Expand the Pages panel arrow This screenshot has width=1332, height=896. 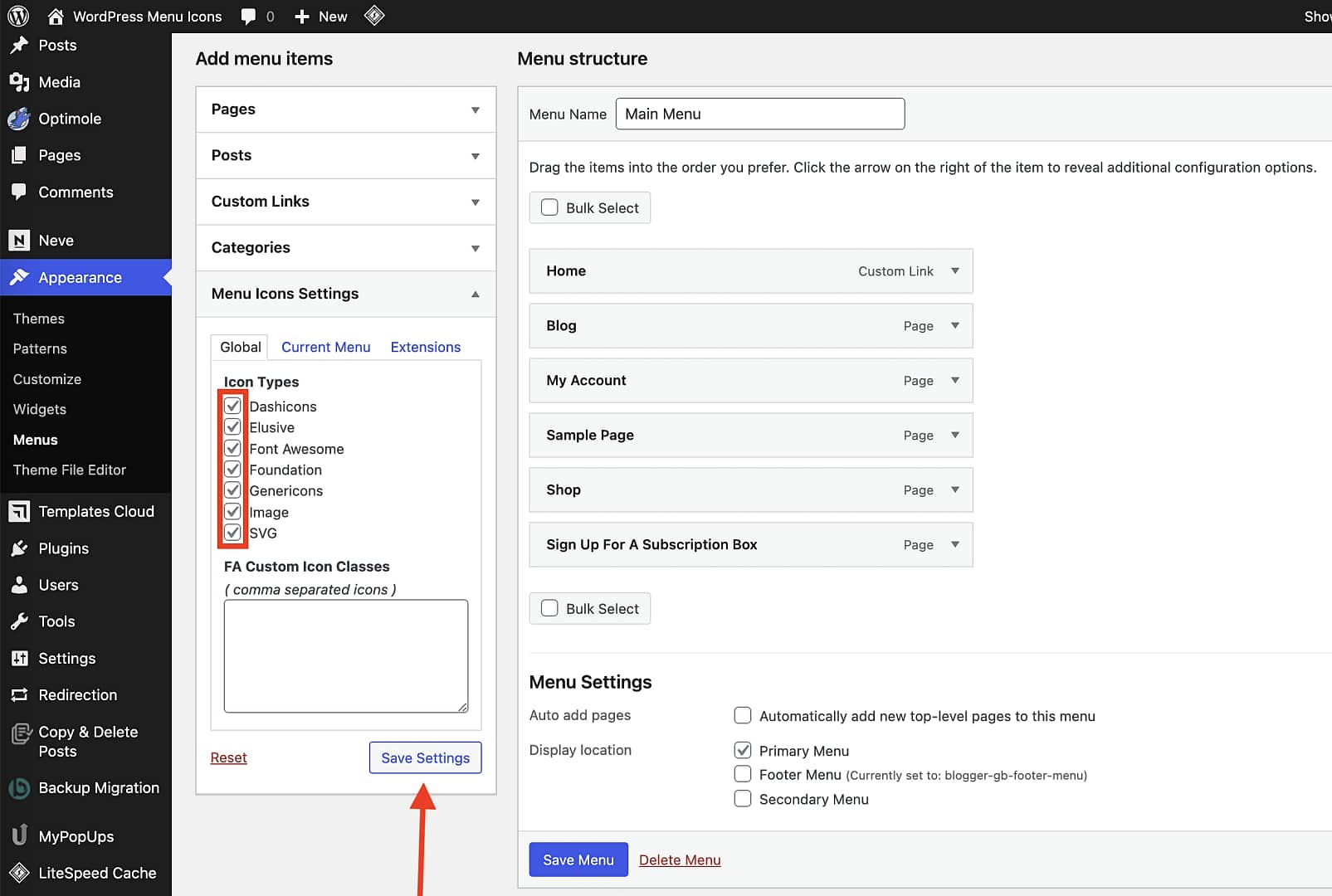(476, 110)
